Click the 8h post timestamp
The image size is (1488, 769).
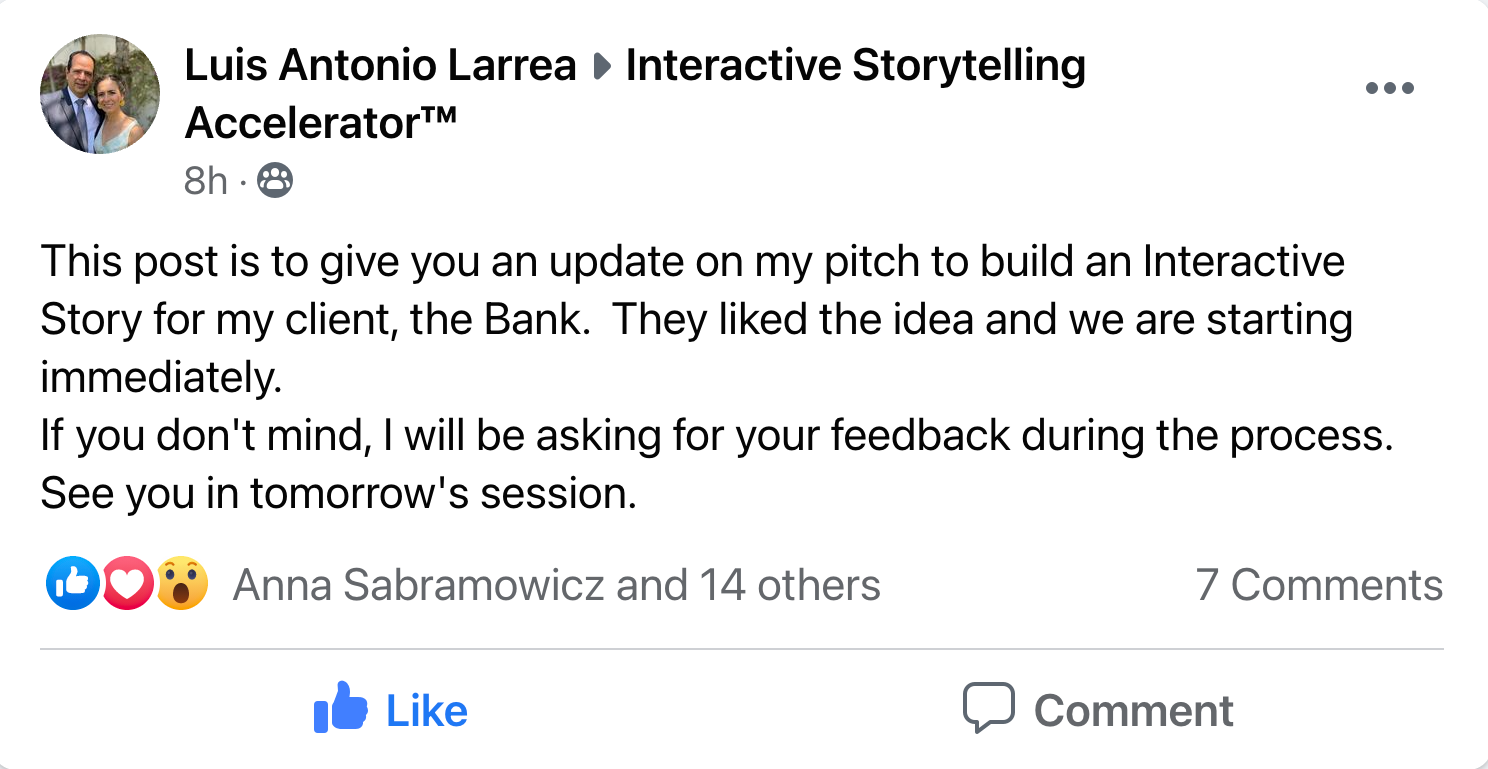tap(206, 181)
